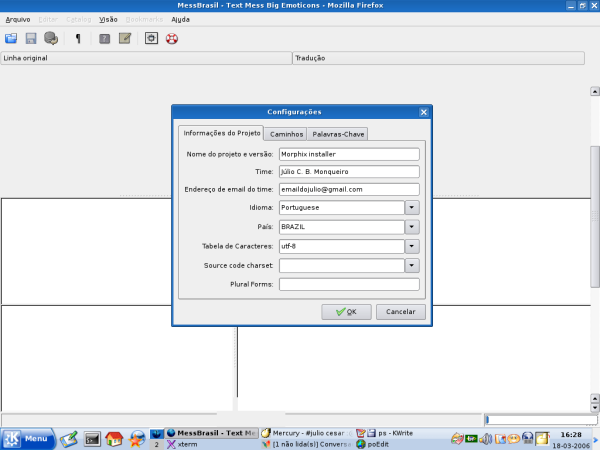Screen dimensions: 600x450
Task: Click the gray question-mark fuzzy toolbar icon
Action: [x=104, y=38]
